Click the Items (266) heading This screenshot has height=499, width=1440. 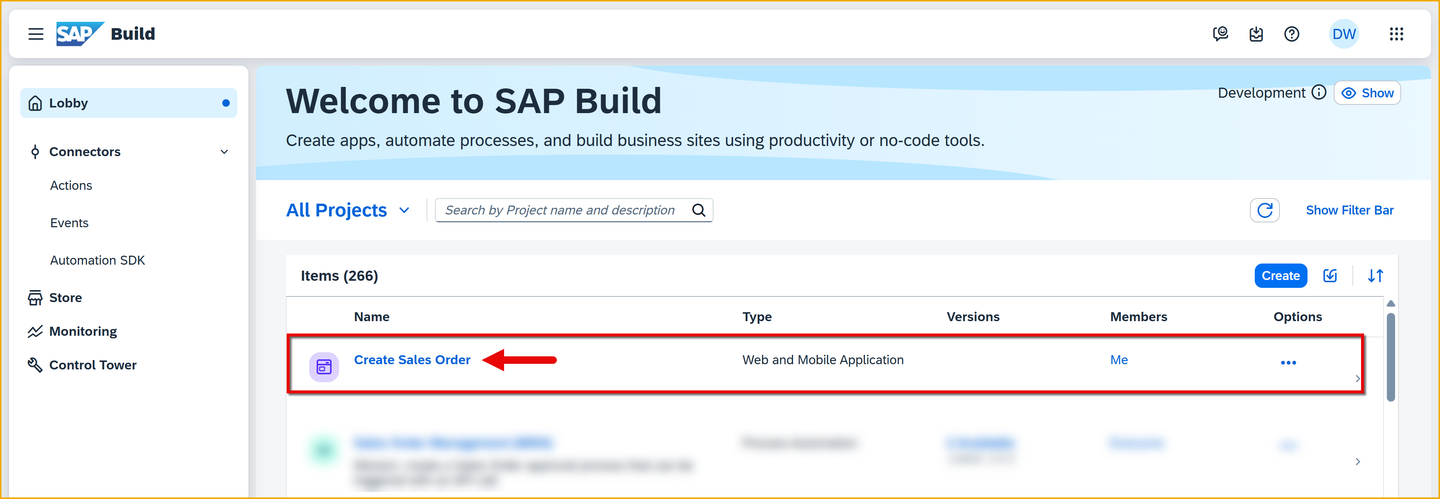click(339, 276)
